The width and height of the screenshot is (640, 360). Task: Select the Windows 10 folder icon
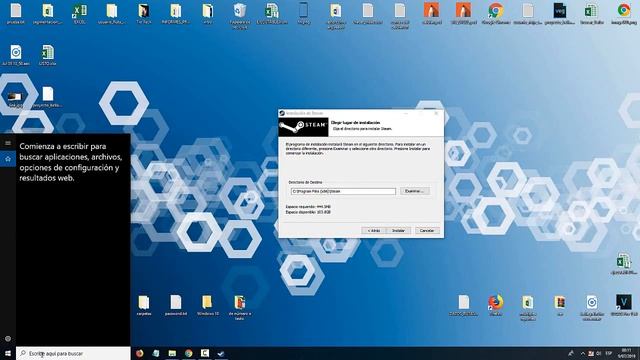coord(207,305)
